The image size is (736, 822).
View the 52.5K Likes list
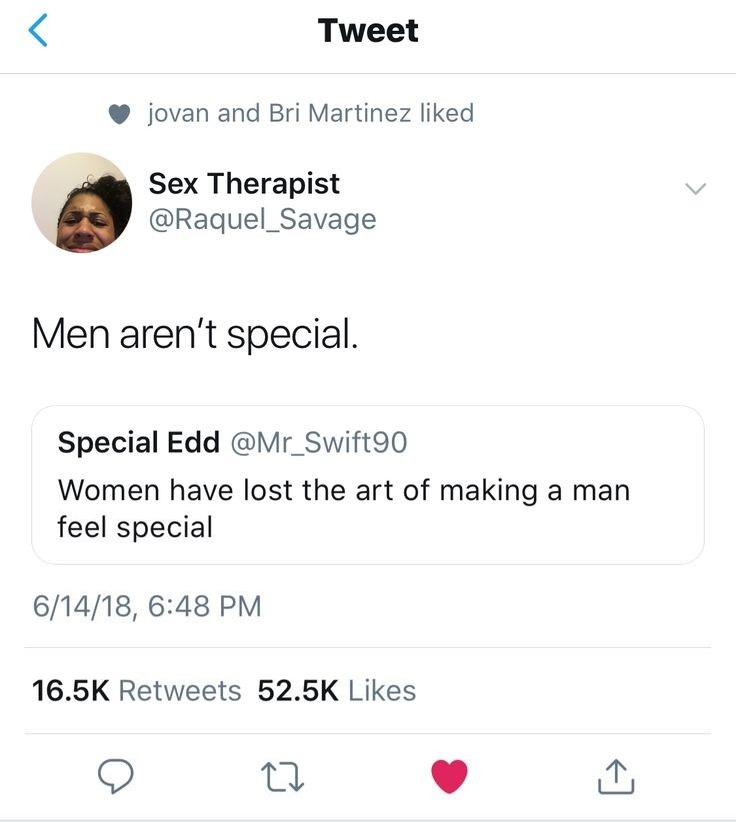pyautogui.click(x=336, y=690)
